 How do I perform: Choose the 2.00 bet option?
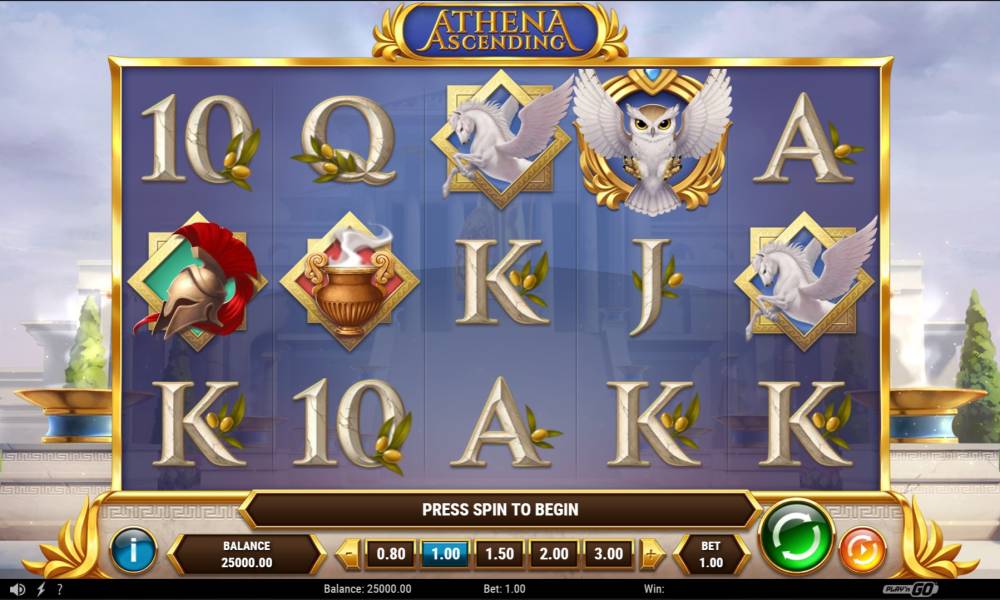pyautogui.click(x=554, y=553)
